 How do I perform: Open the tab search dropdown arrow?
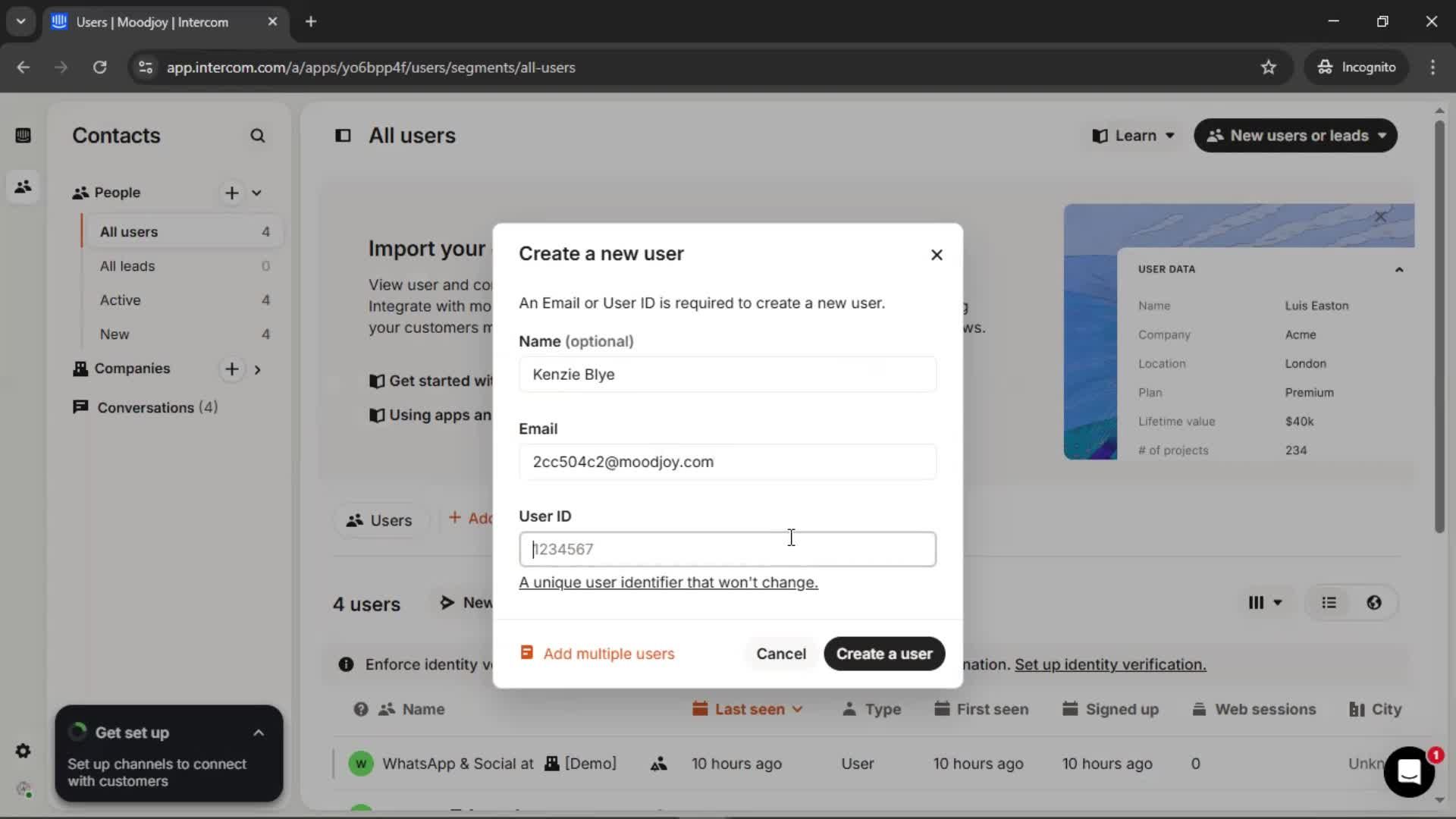click(21, 21)
